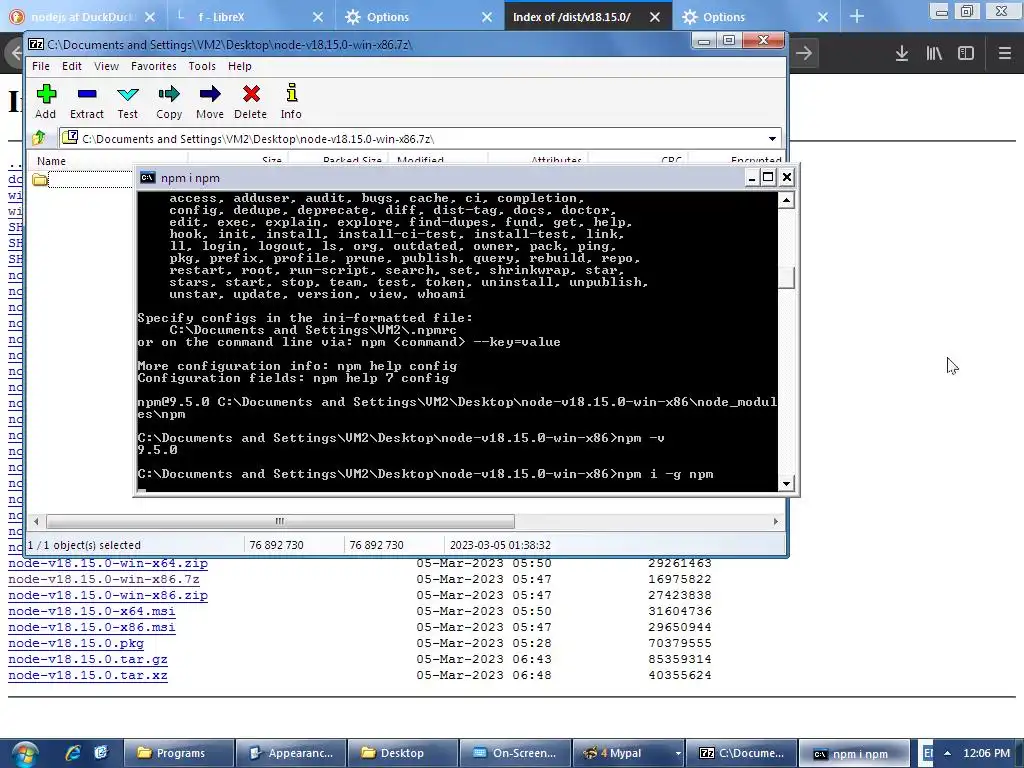Screen dimensions: 1024x768
Task: Switch to Desktop taskbar window
Action: point(402,753)
